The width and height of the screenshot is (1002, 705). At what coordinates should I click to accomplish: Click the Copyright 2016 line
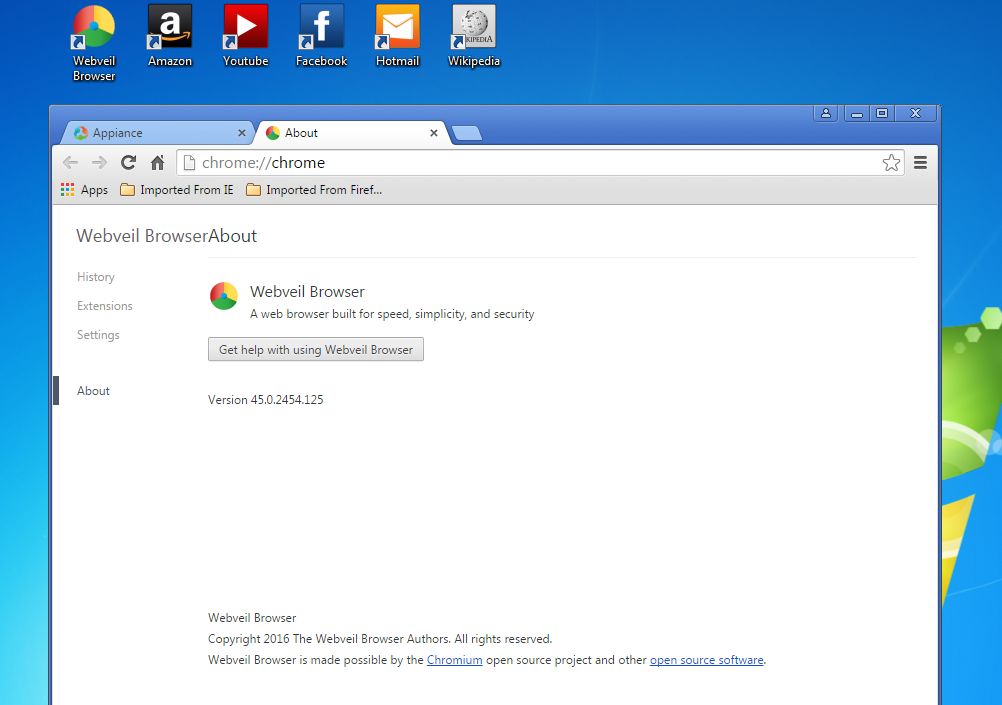coord(380,639)
